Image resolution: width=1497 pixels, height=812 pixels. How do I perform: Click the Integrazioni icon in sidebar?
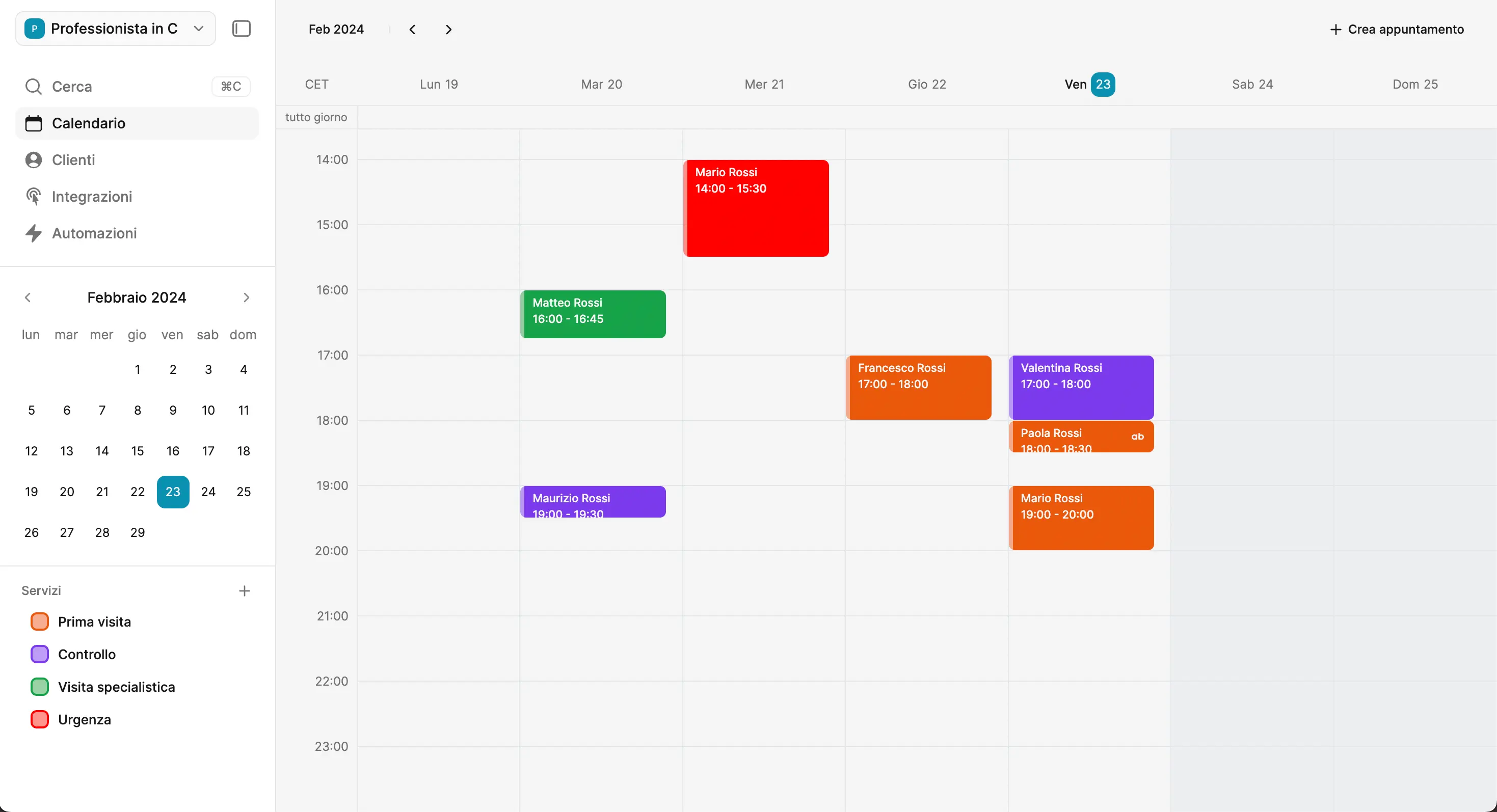coord(34,196)
